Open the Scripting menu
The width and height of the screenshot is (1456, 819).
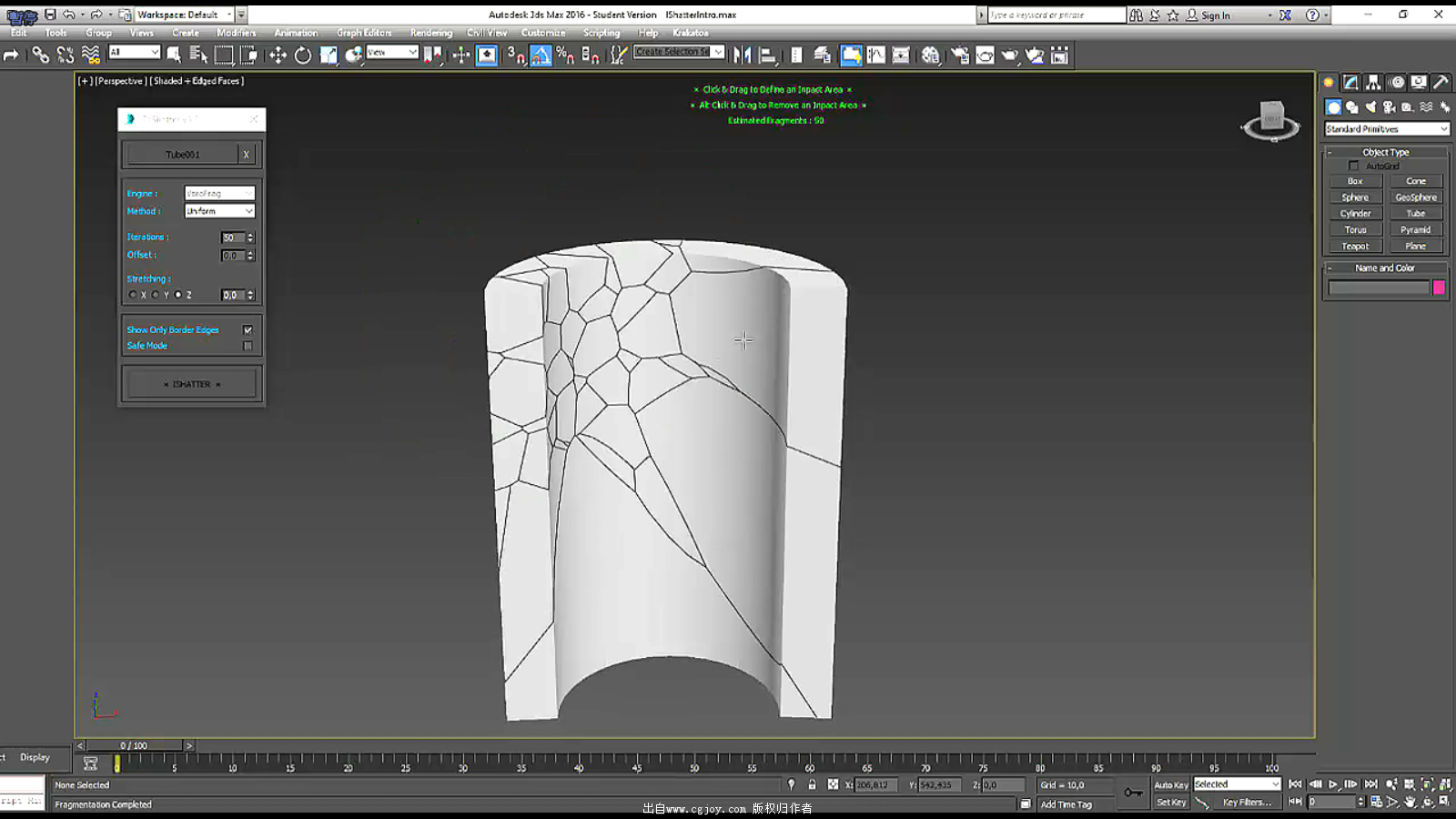tap(601, 33)
